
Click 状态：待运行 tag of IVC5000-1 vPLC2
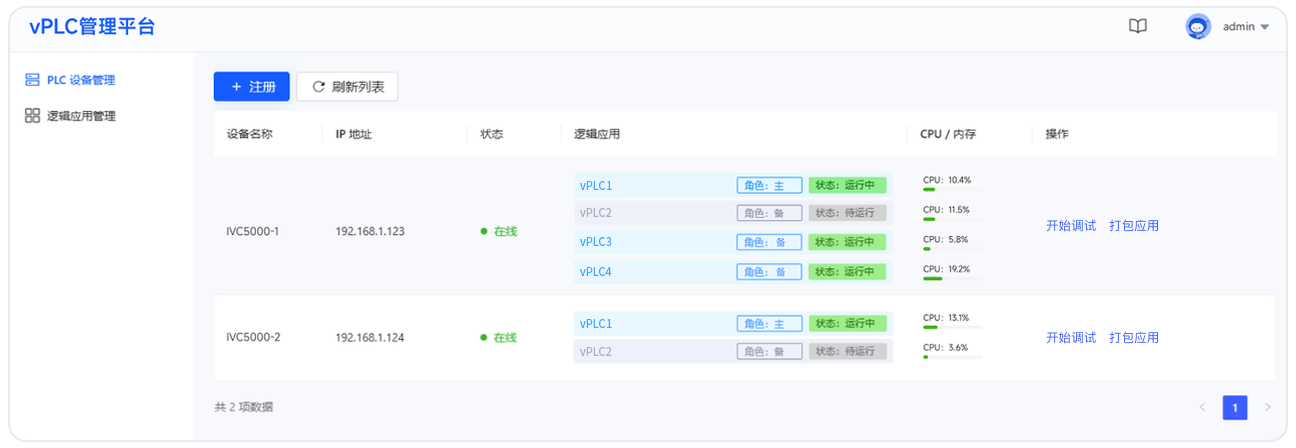848,213
